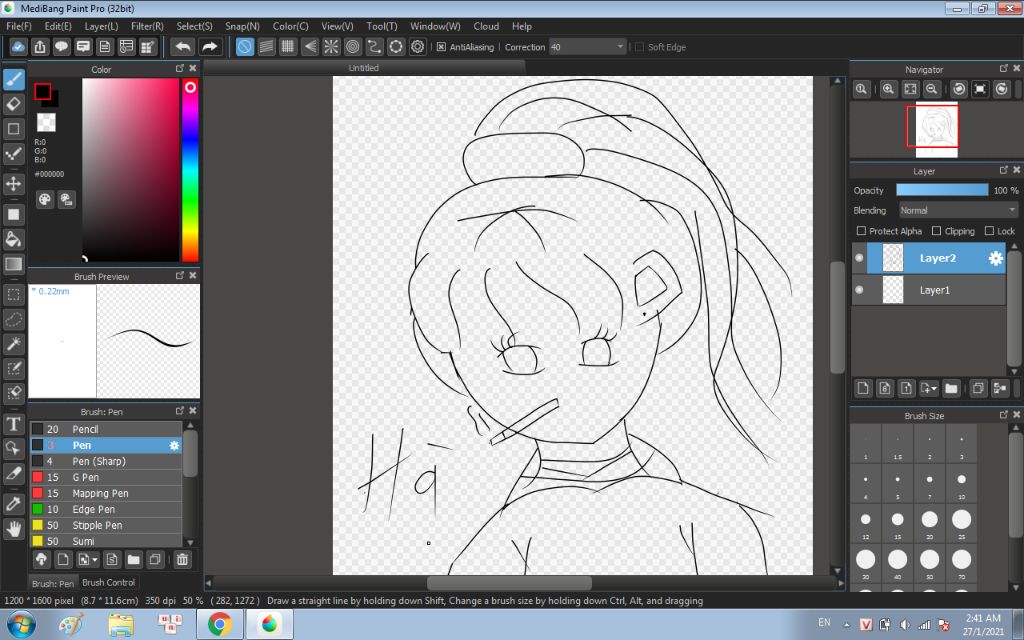Image resolution: width=1024 pixels, height=640 pixels.
Task: Switch to the Brush Control tab
Action: 108,583
